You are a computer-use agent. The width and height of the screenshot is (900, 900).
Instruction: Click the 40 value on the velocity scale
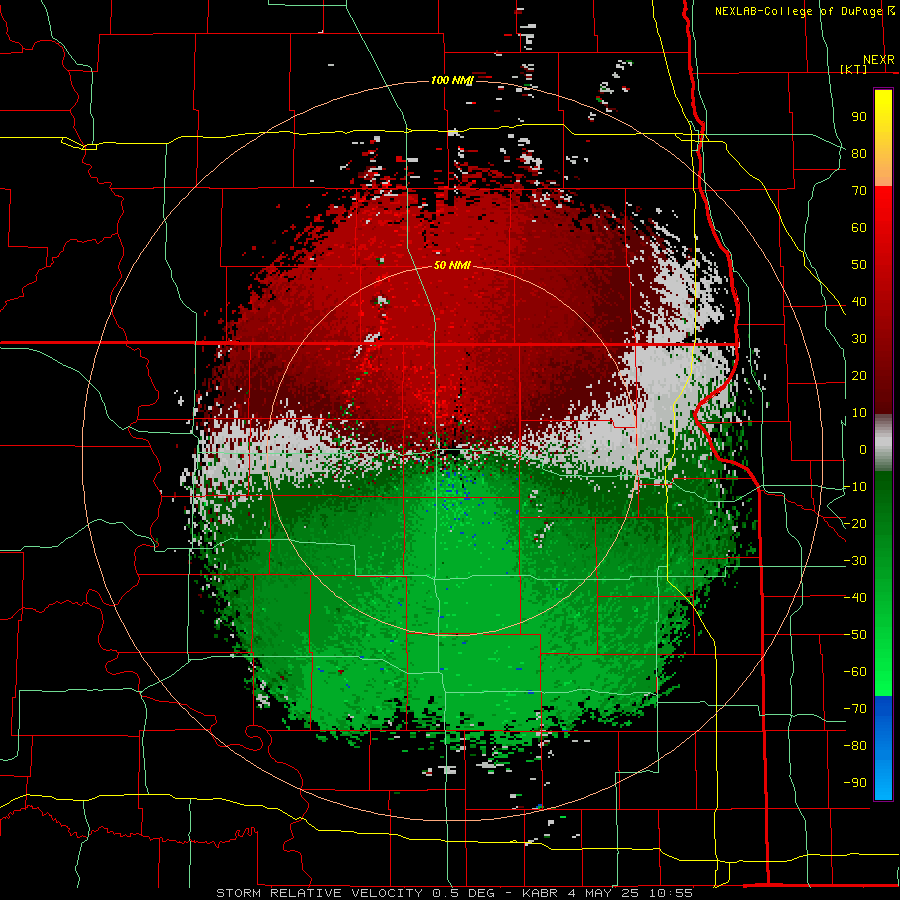859,301
